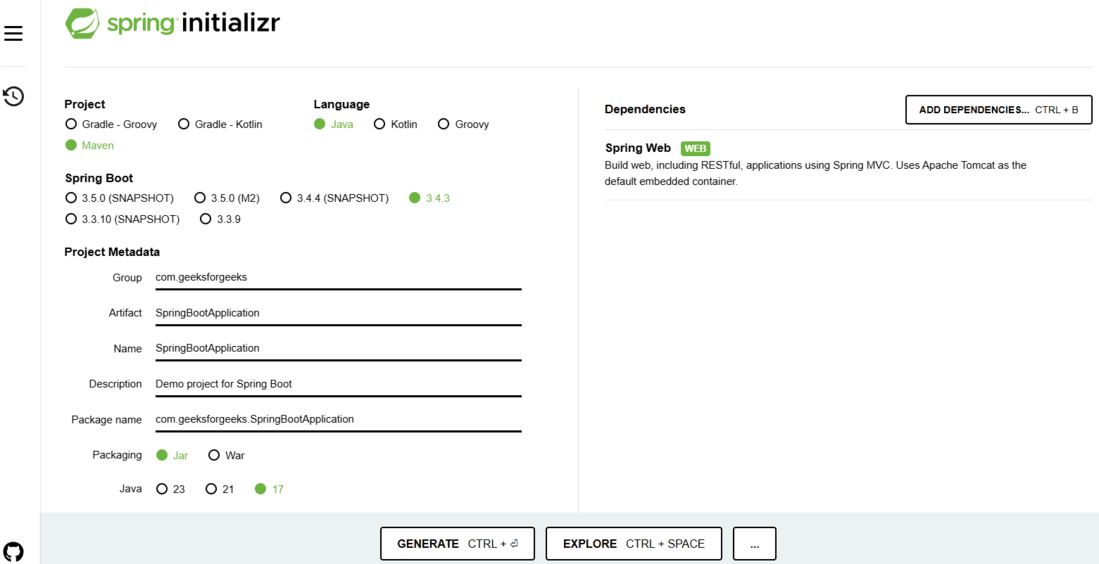The height and width of the screenshot is (564, 1099).
Task: Click the Spring Initializr logo
Action: [173, 23]
